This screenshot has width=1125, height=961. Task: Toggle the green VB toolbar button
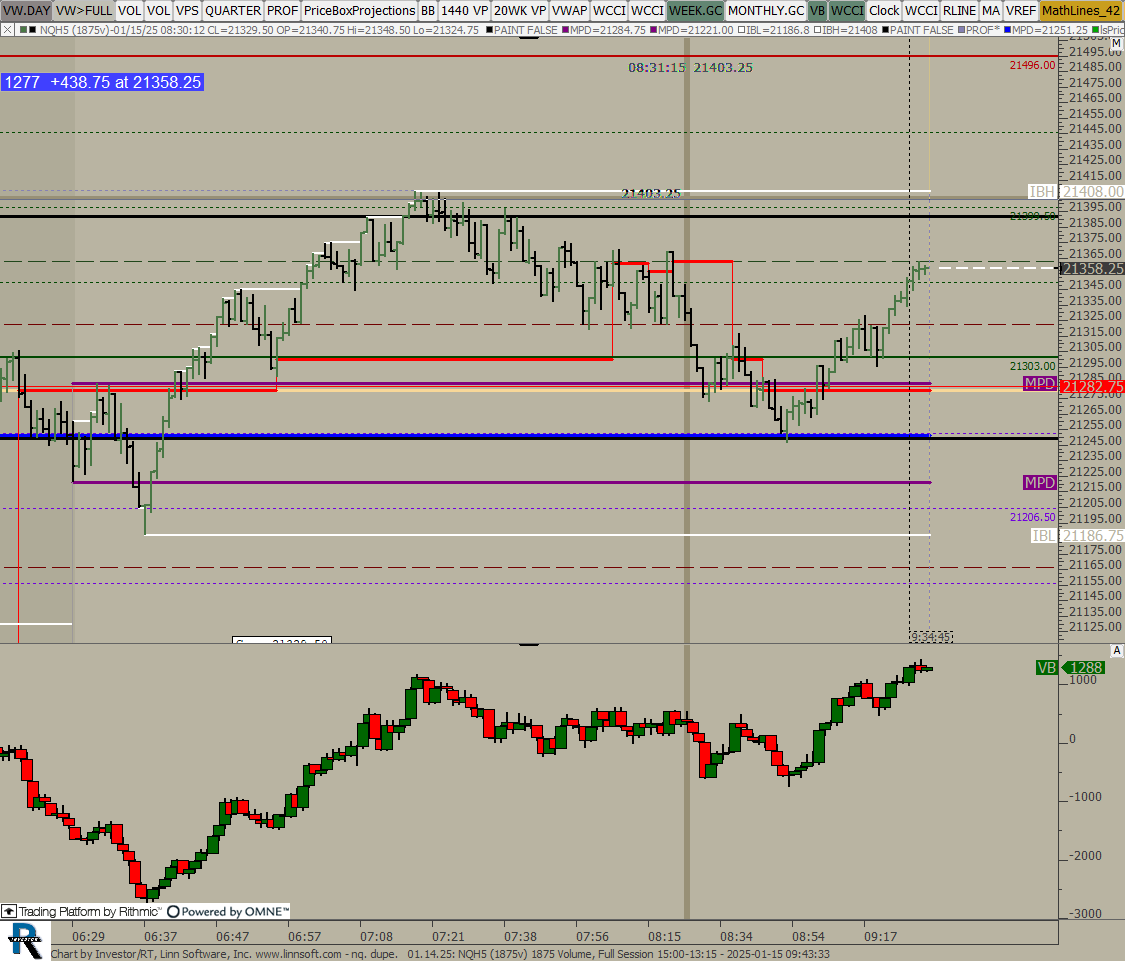pos(817,10)
